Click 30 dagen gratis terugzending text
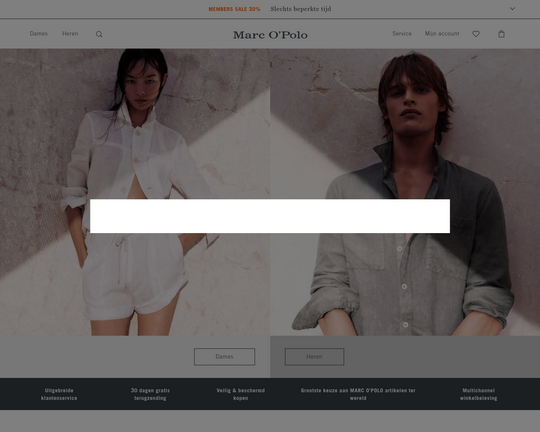Image resolution: width=540 pixels, height=432 pixels. (150, 394)
